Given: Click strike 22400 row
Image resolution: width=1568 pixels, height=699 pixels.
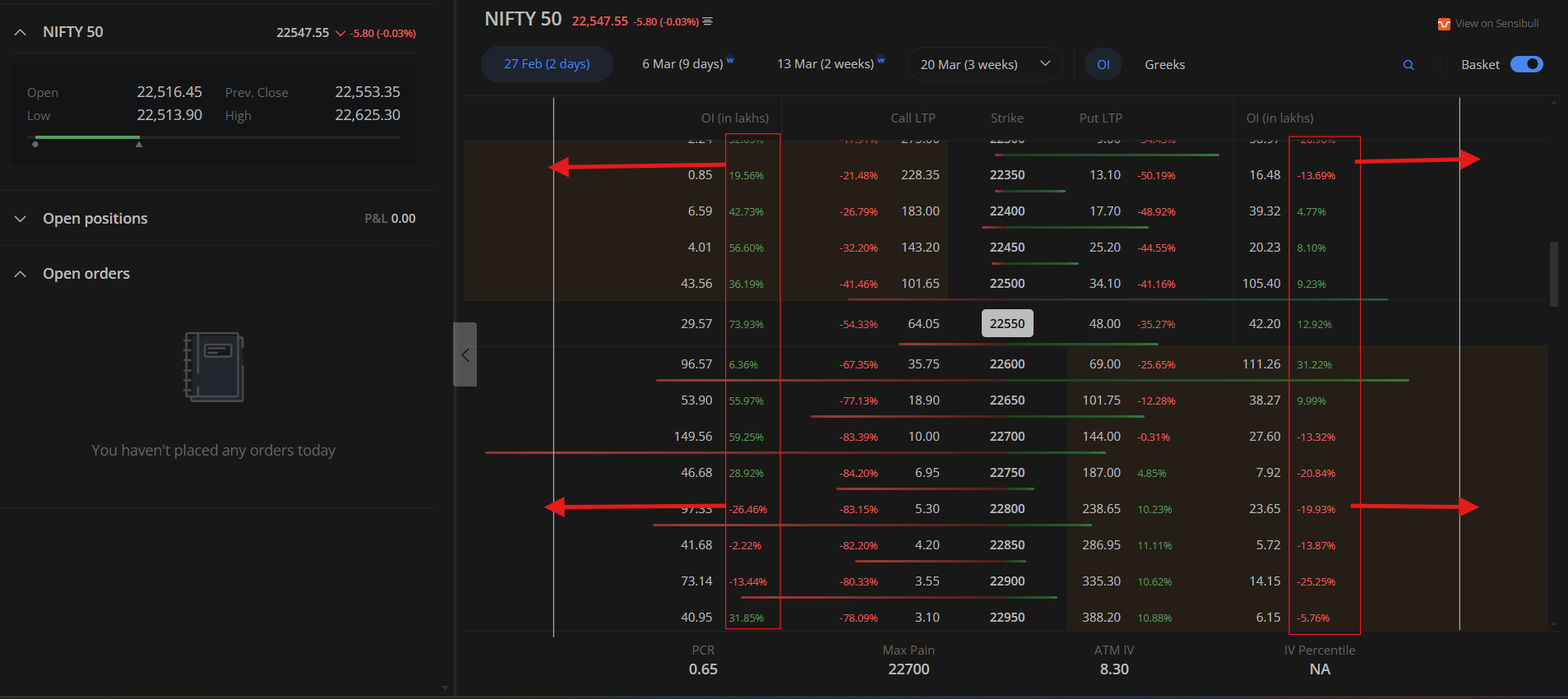Looking at the screenshot, I should click(1007, 211).
